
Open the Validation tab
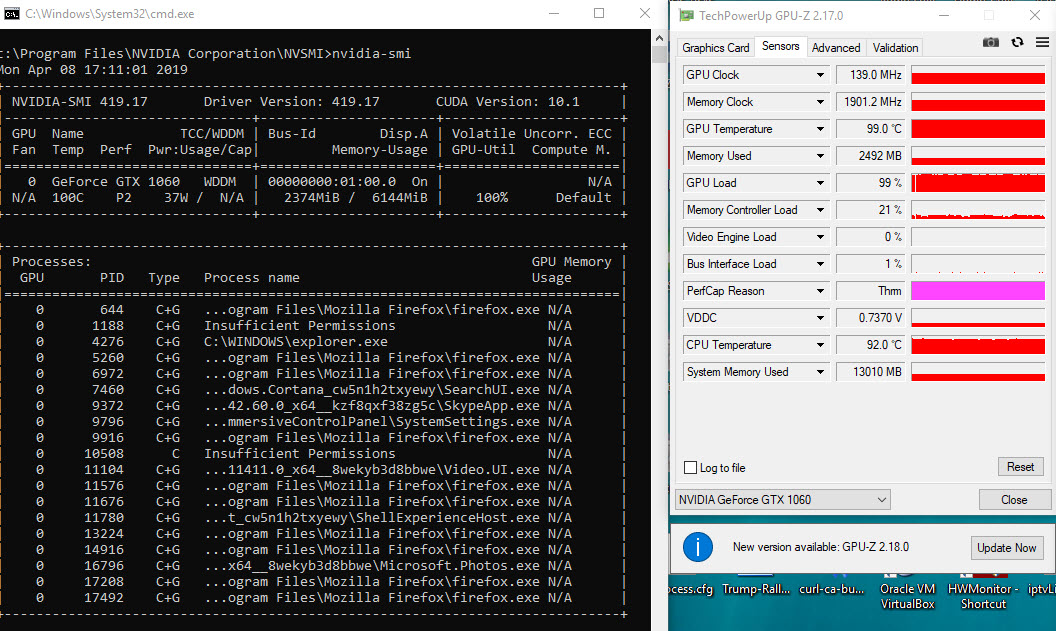pos(895,48)
